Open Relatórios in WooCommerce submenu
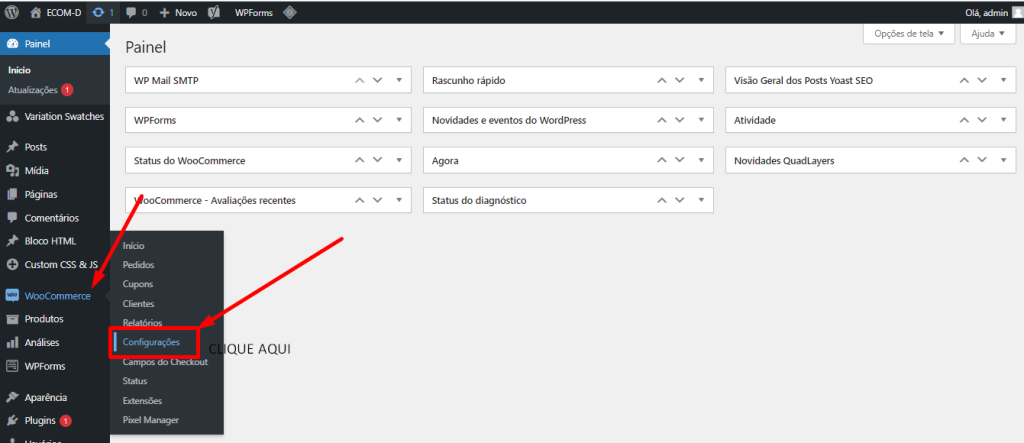This screenshot has width=1024, height=443. coord(142,323)
